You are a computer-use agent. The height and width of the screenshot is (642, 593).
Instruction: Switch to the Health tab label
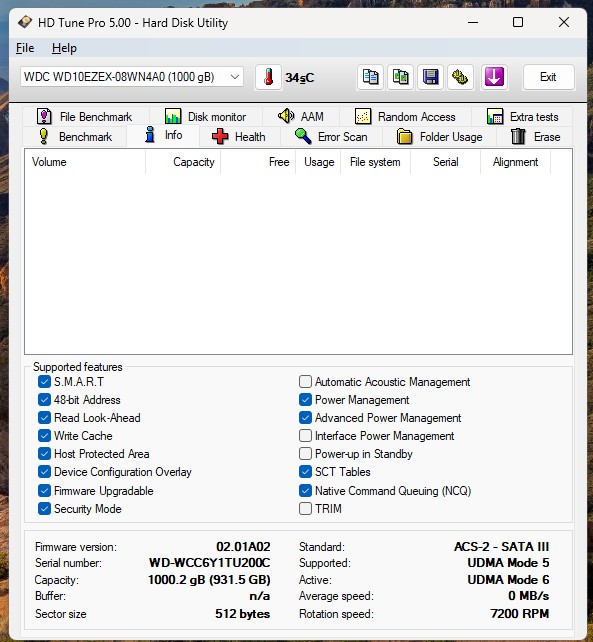pyautogui.click(x=250, y=137)
